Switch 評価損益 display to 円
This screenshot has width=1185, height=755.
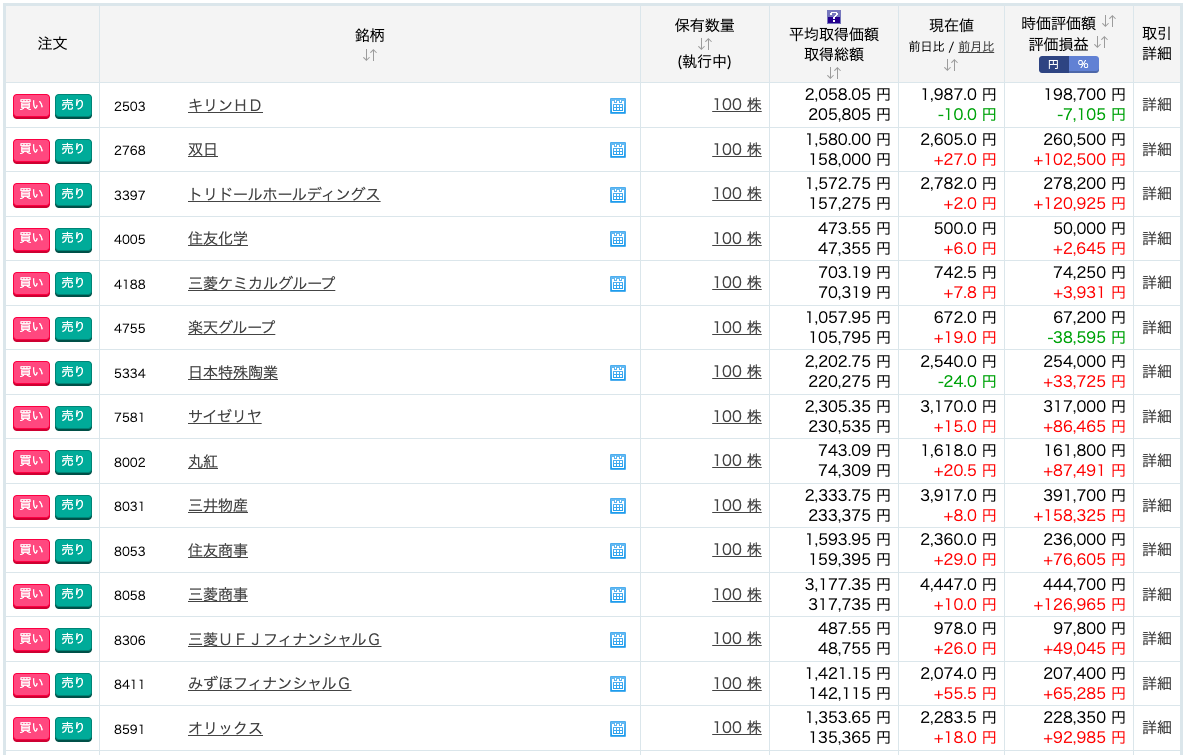[x=1054, y=65]
